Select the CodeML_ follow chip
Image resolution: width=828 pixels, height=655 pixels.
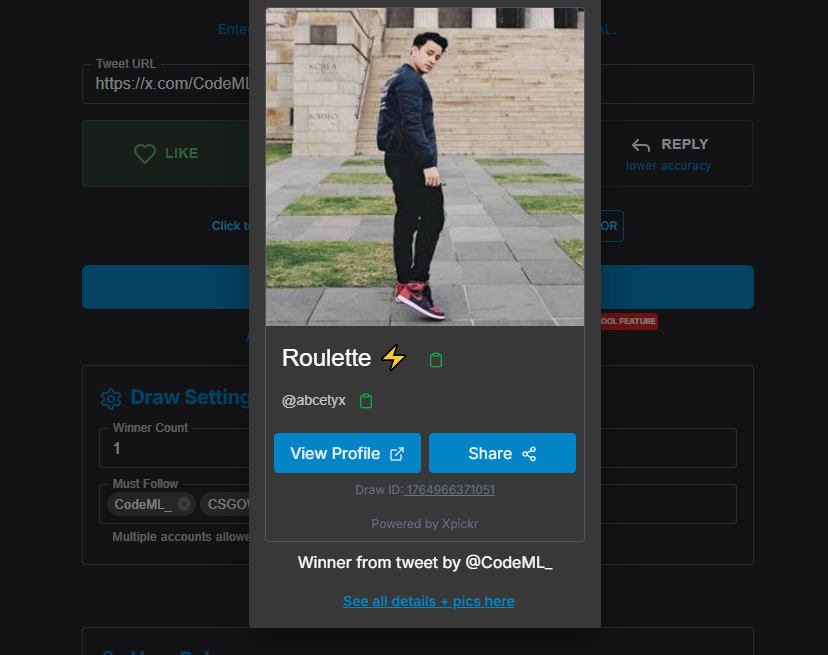coord(151,504)
